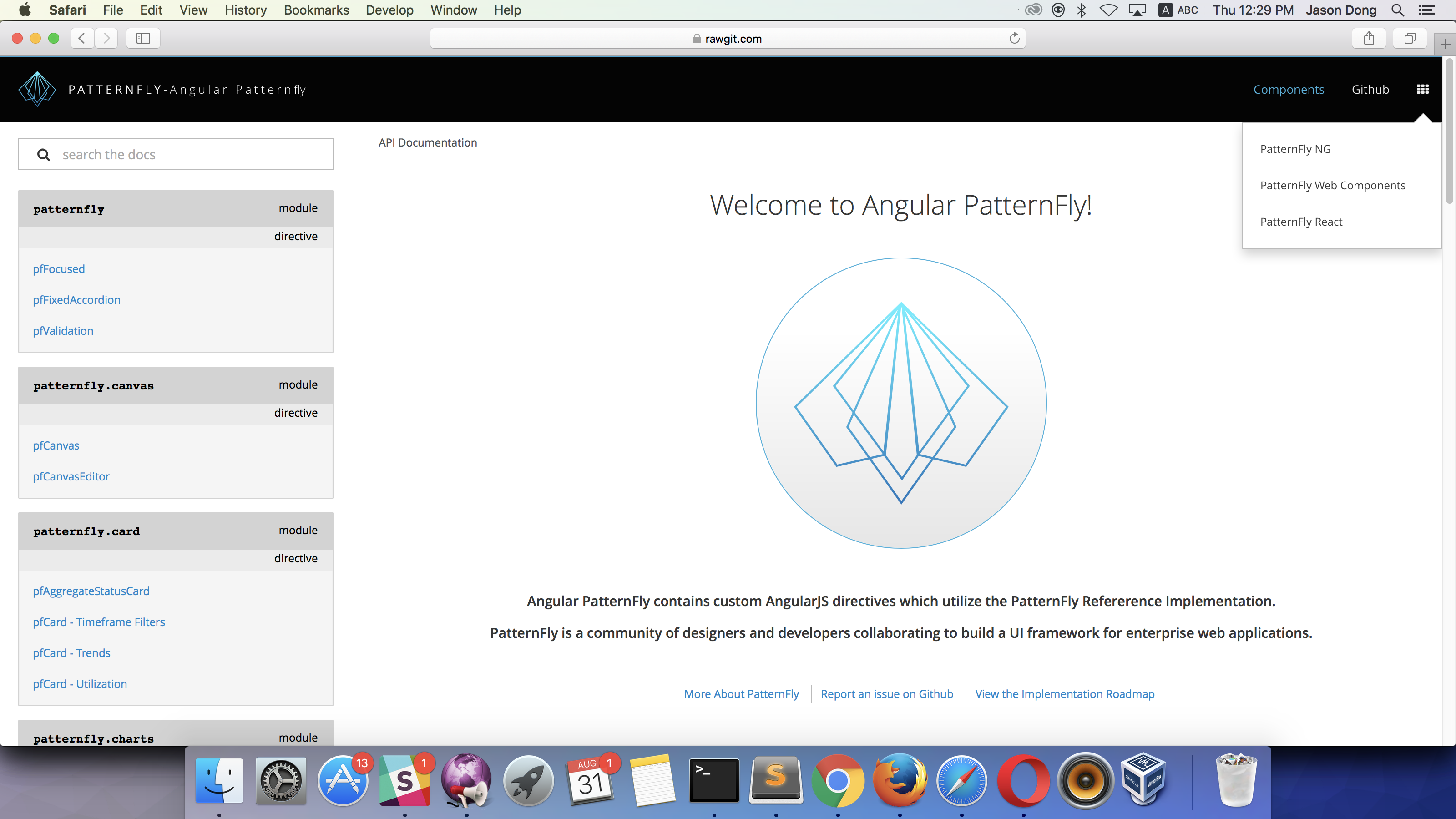Open Firefox from the dock
Image resolution: width=1456 pixels, height=819 pixels.
(900, 781)
